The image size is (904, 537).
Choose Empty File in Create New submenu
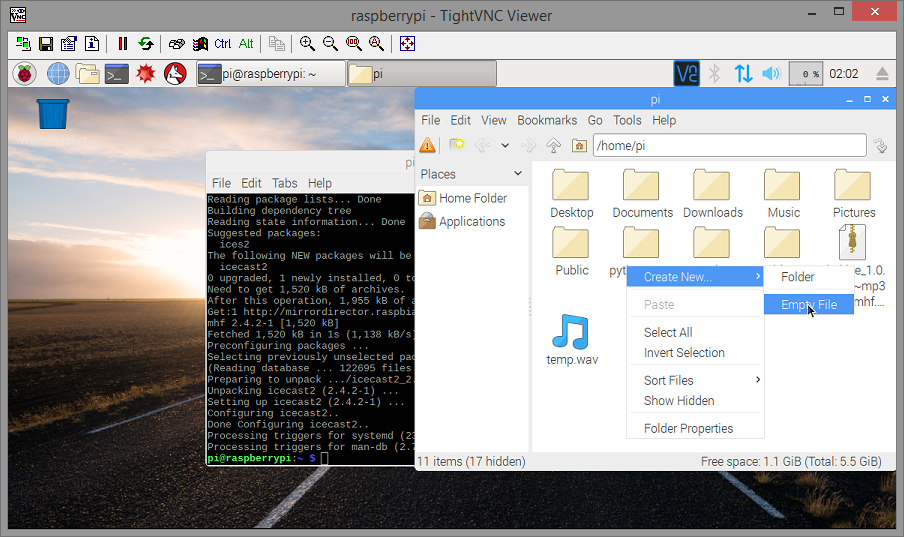pyautogui.click(x=809, y=305)
